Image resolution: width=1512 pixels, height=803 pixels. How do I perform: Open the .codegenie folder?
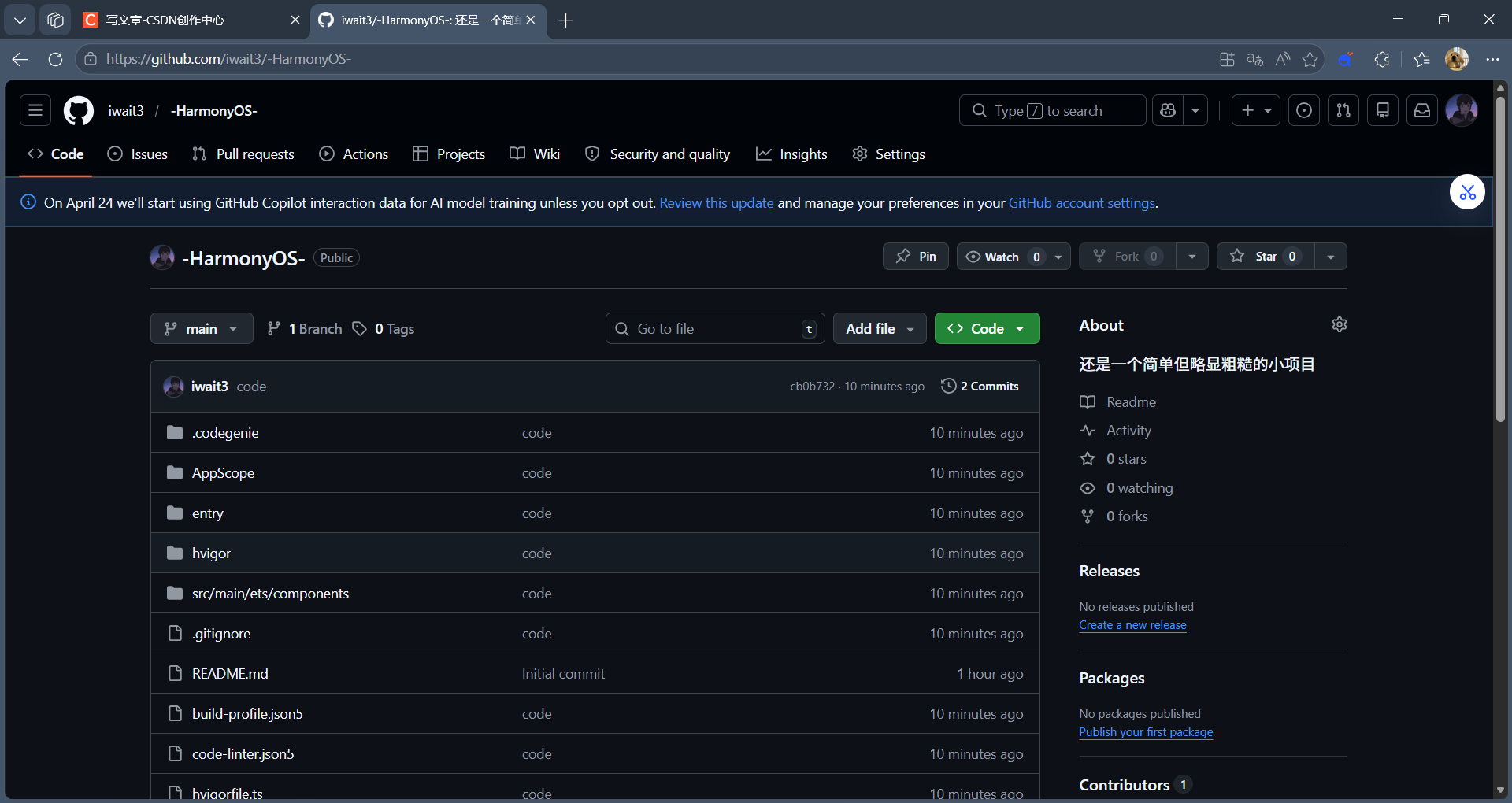click(225, 433)
